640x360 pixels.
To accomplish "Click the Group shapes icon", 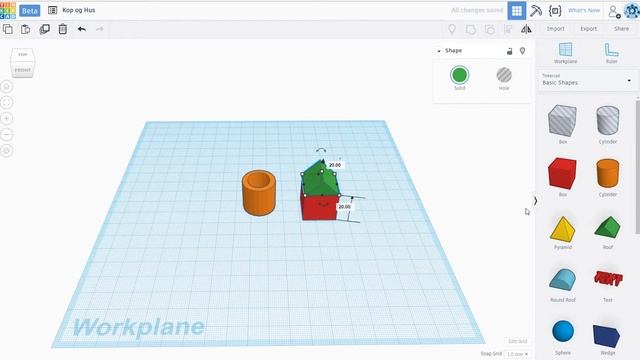I will pyautogui.click(x=471, y=29).
